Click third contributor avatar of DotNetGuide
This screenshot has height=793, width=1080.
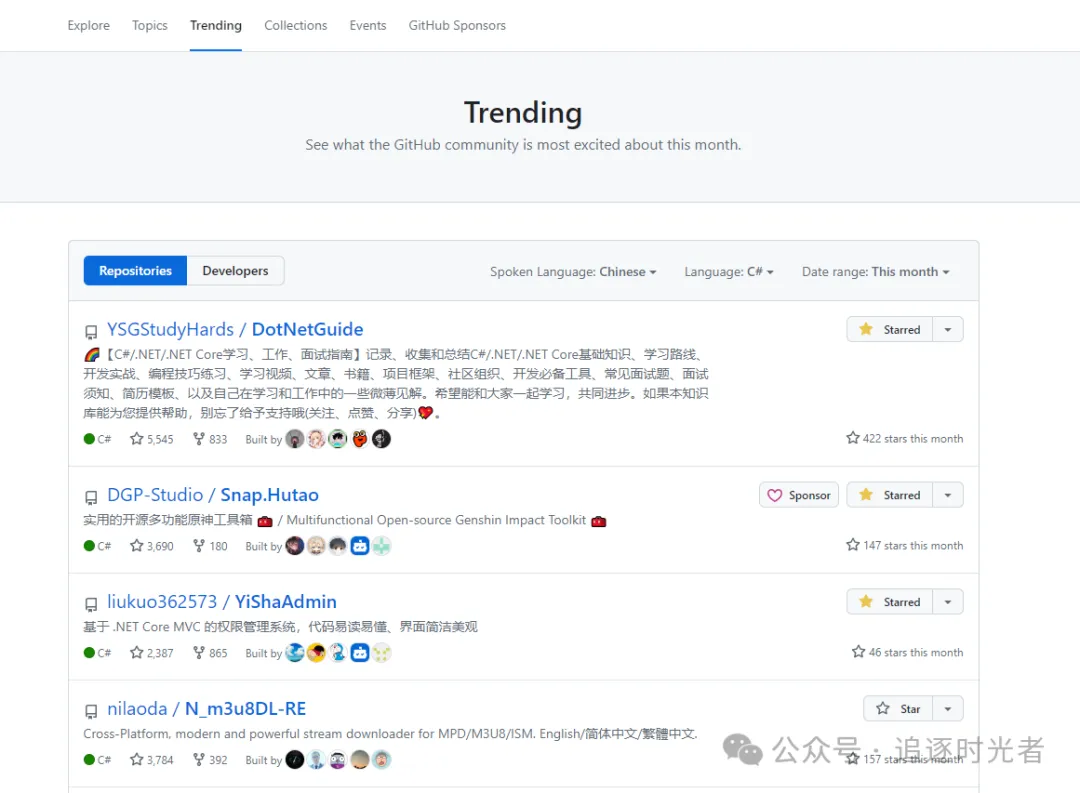338,439
